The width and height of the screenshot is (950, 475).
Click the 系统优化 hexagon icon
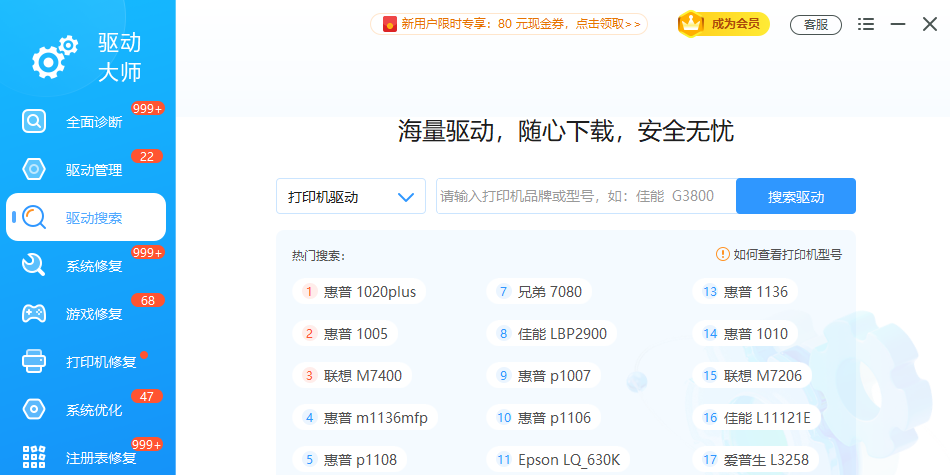(34, 410)
